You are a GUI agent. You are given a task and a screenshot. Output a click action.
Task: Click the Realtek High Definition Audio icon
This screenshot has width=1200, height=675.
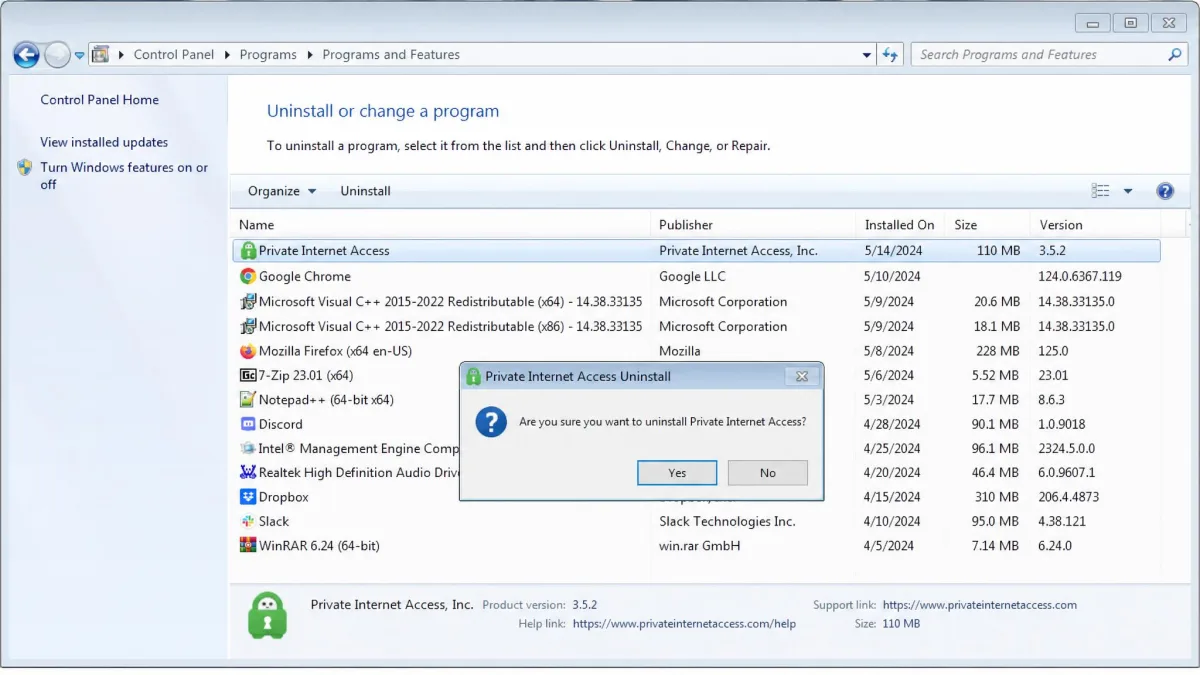[248, 472]
